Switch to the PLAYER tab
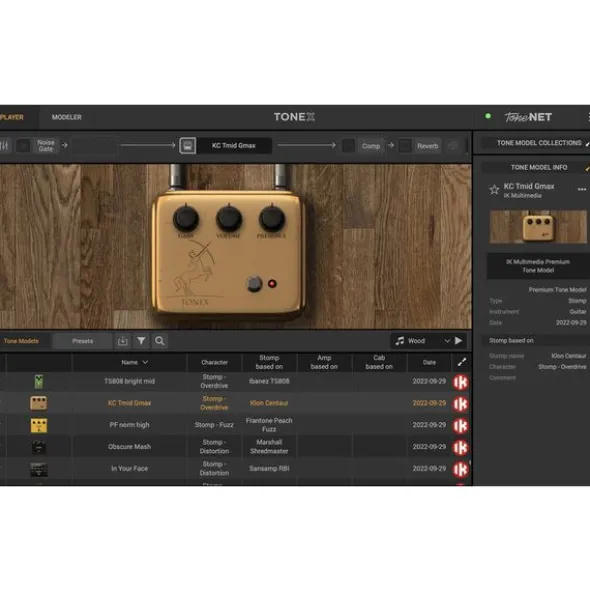This screenshot has width=590, height=591. point(12,117)
